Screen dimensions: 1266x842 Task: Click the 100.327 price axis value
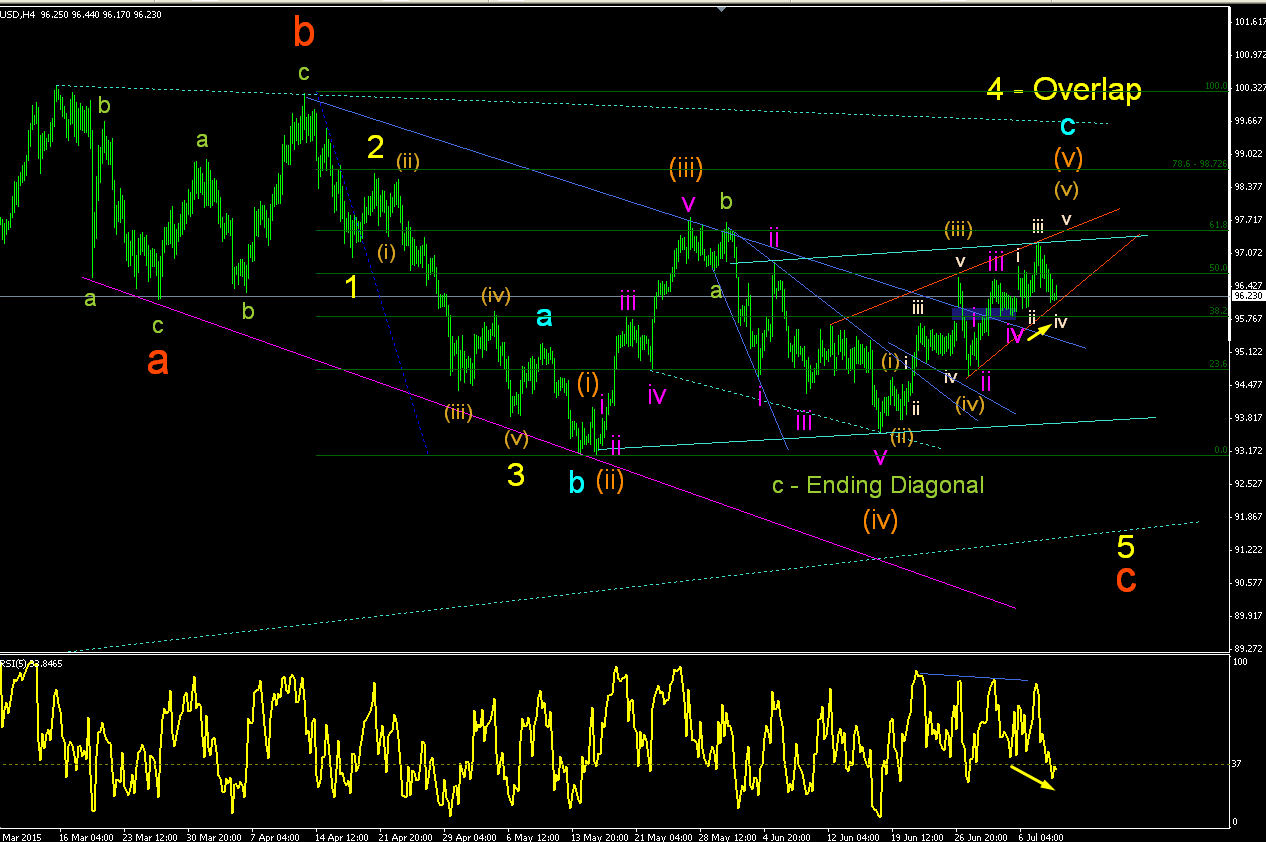tap(1248, 88)
